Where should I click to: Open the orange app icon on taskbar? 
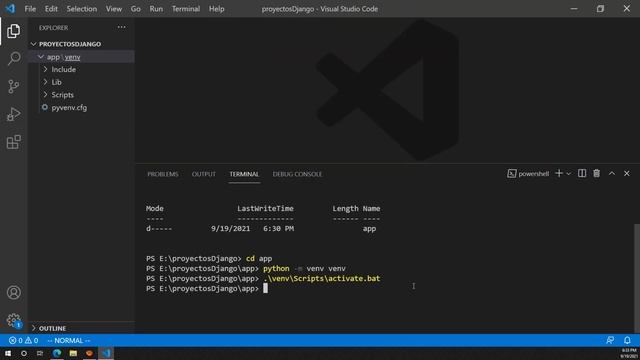coord(89,353)
